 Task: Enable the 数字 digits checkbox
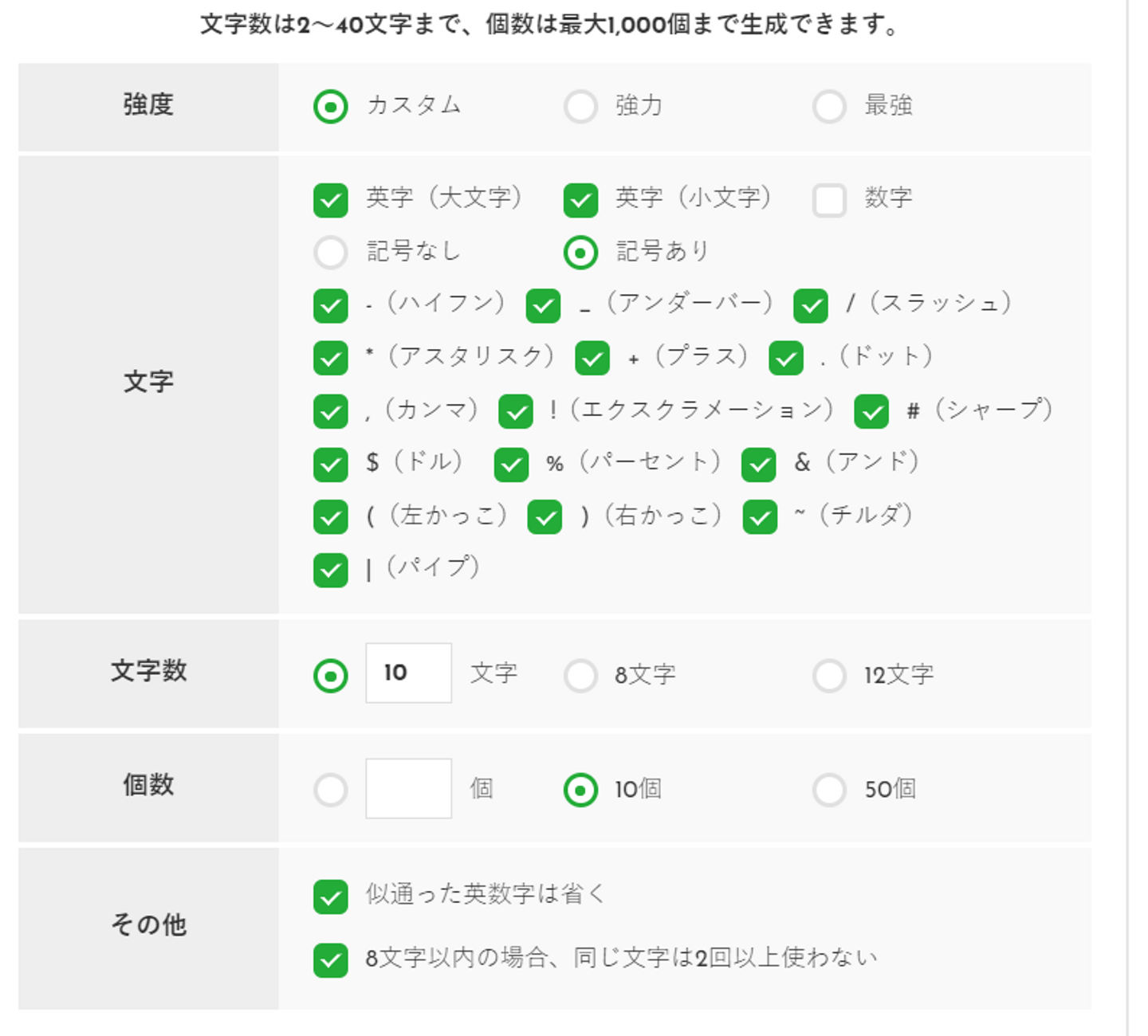click(829, 200)
